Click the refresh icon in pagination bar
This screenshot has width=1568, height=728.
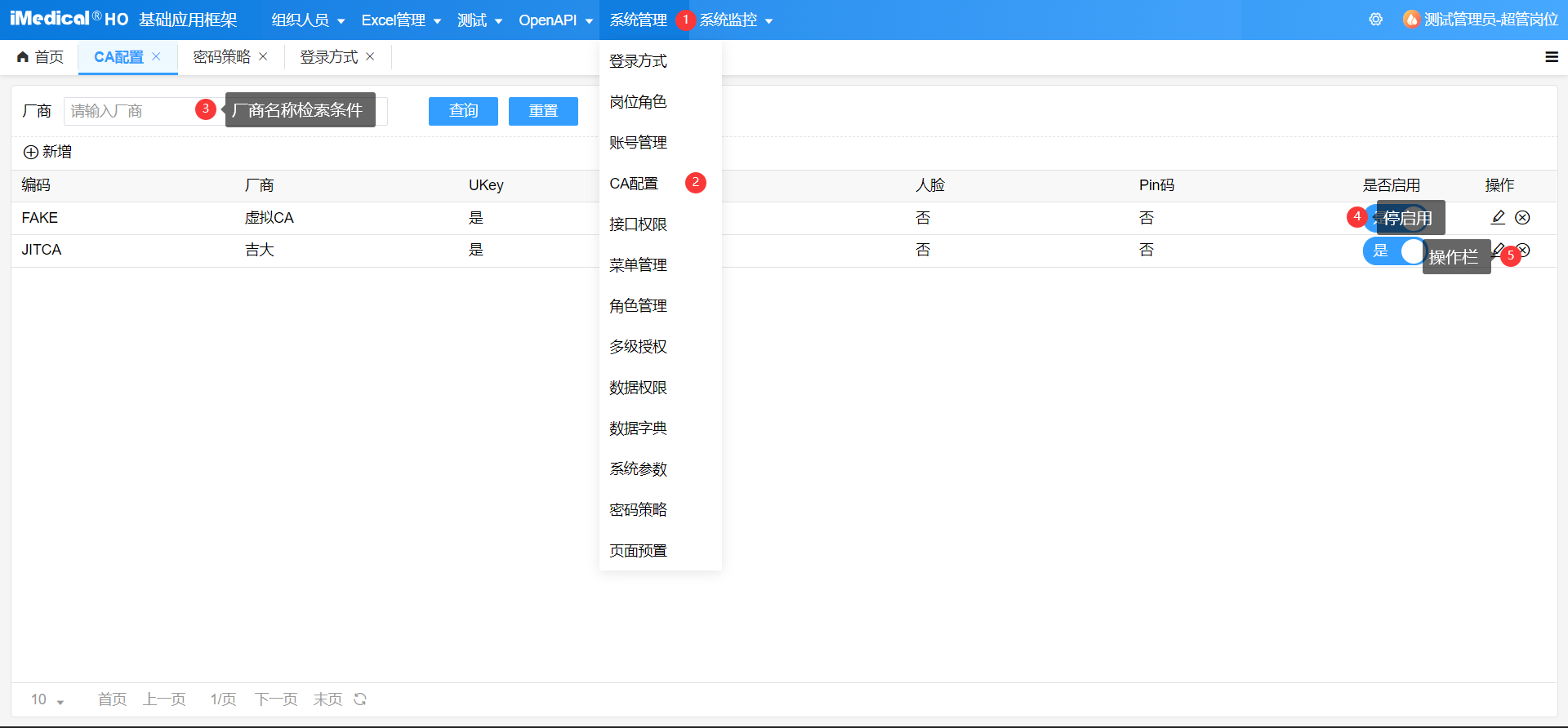(360, 699)
